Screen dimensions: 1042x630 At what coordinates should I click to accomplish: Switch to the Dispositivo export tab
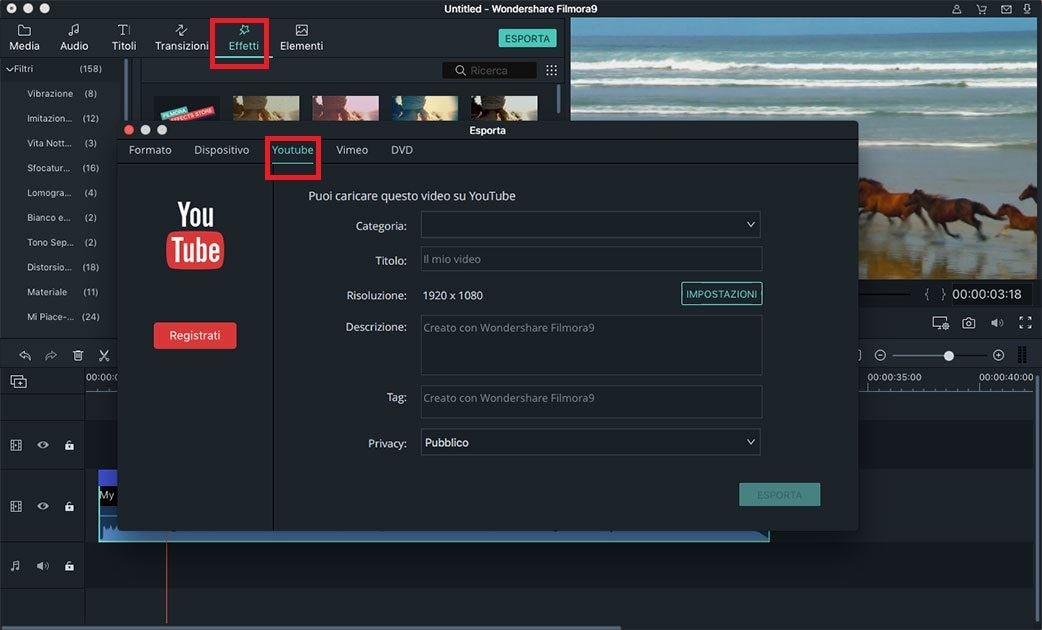click(221, 150)
